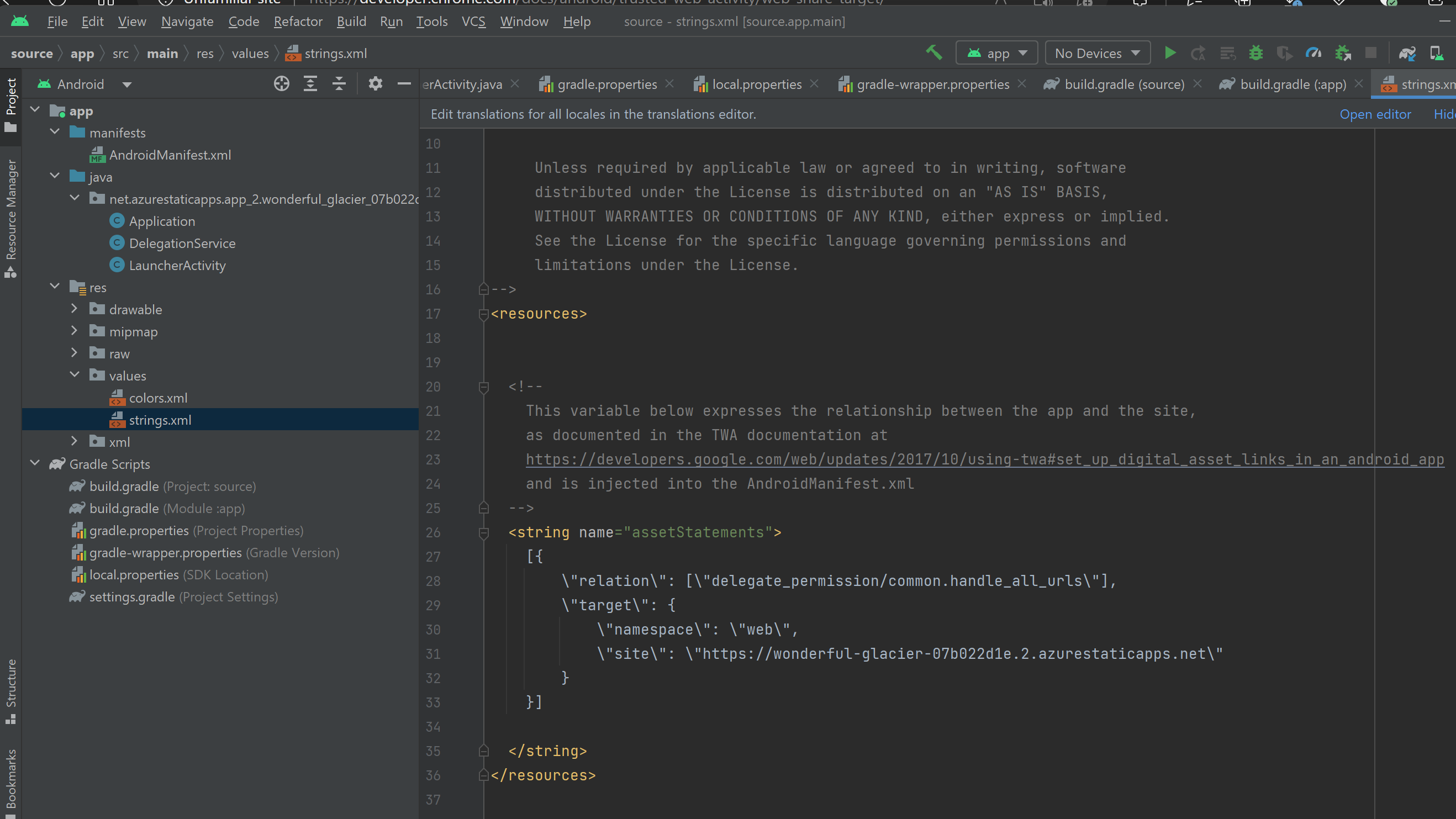Image resolution: width=1456 pixels, height=819 pixels.
Task: Collapse the values folder
Action: pyautogui.click(x=74, y=375)
